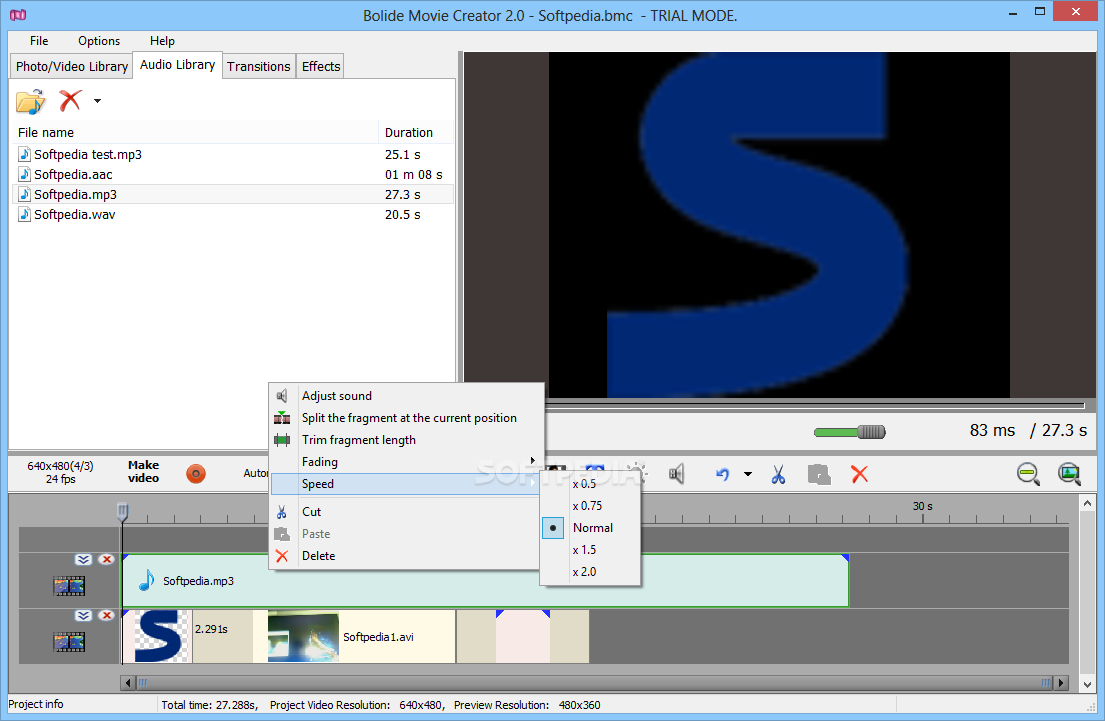Delete fragment using toolbar red X
Screen dimensions: 1105x721
pyautogui.click(x=860, y=474)
